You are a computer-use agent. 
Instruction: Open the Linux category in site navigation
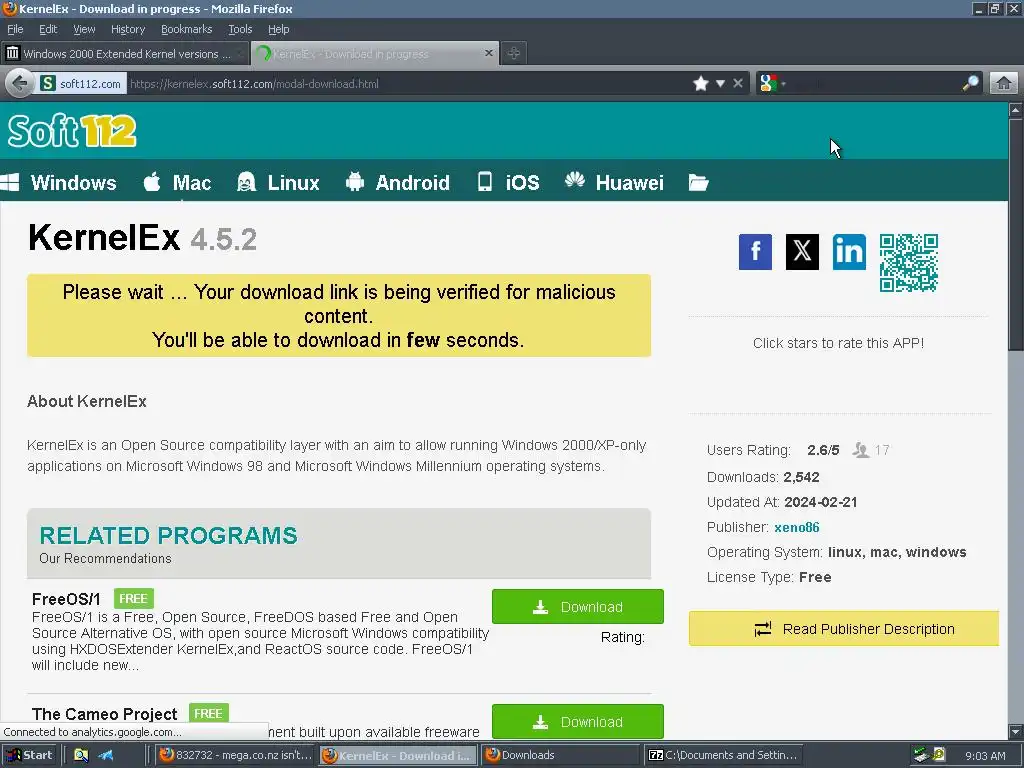tap(278, 182)
